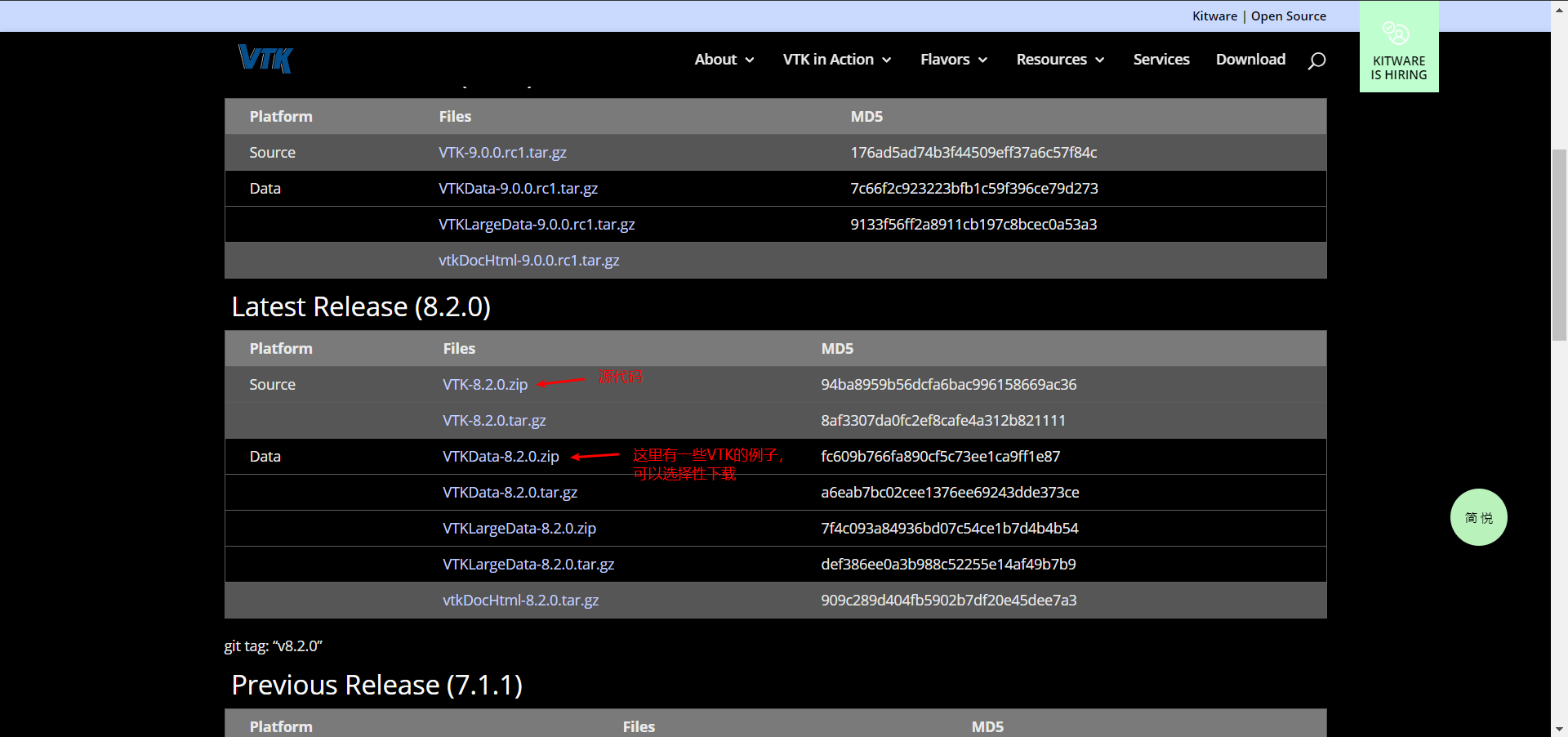Open the search magnifier icon
This screenshot has width=1568, height=737.
(x=1316, y=60)
